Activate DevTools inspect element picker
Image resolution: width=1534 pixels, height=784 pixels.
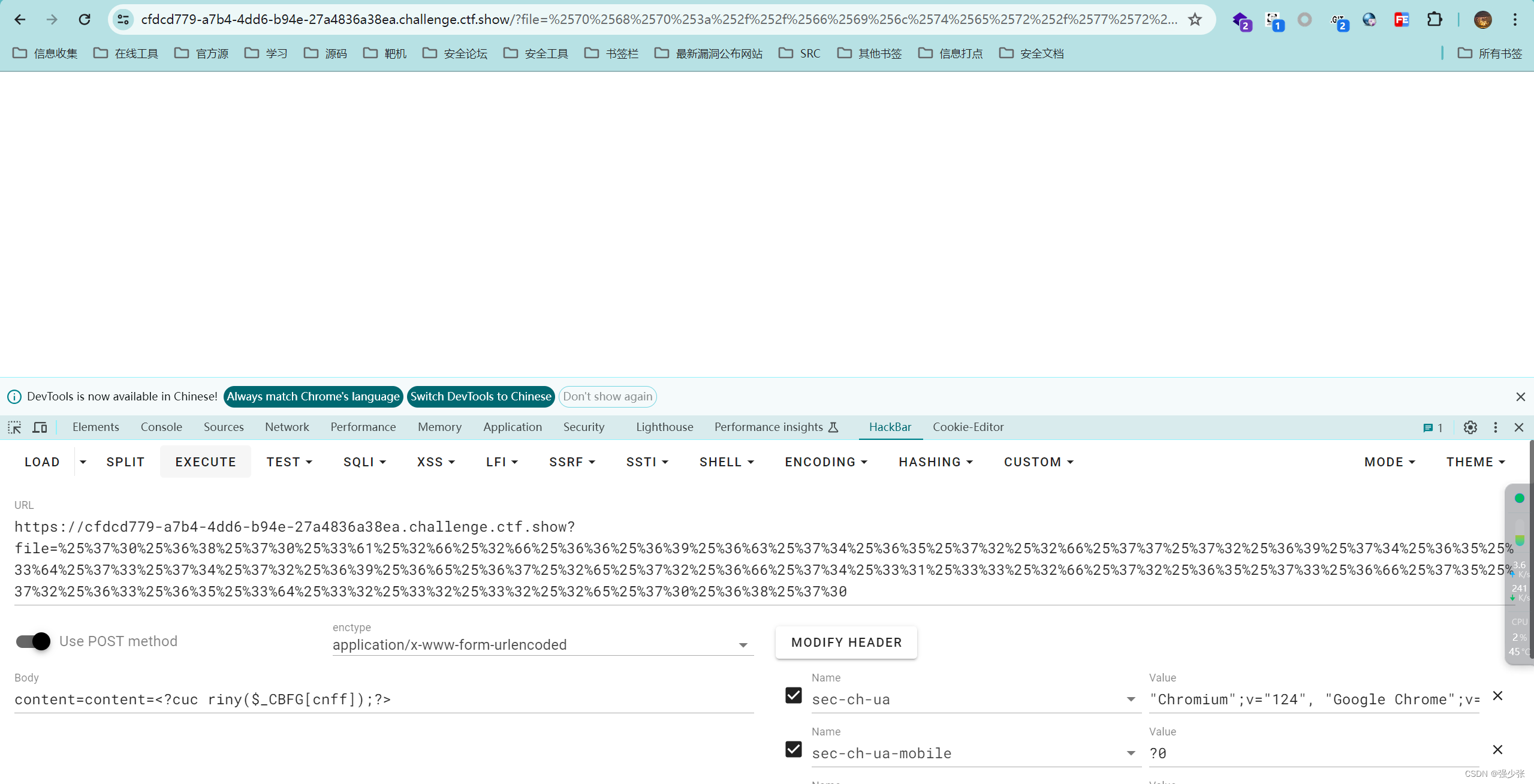(14, 427)
